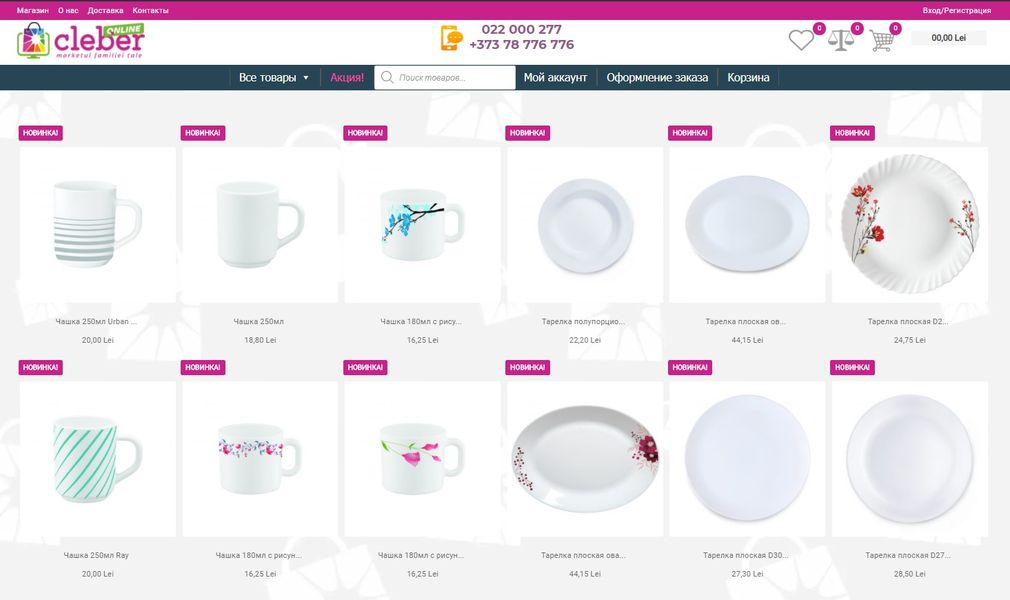Click the Чашка 250мл Ray product title
Screen dimensions: 1010x600
[97, 555]
